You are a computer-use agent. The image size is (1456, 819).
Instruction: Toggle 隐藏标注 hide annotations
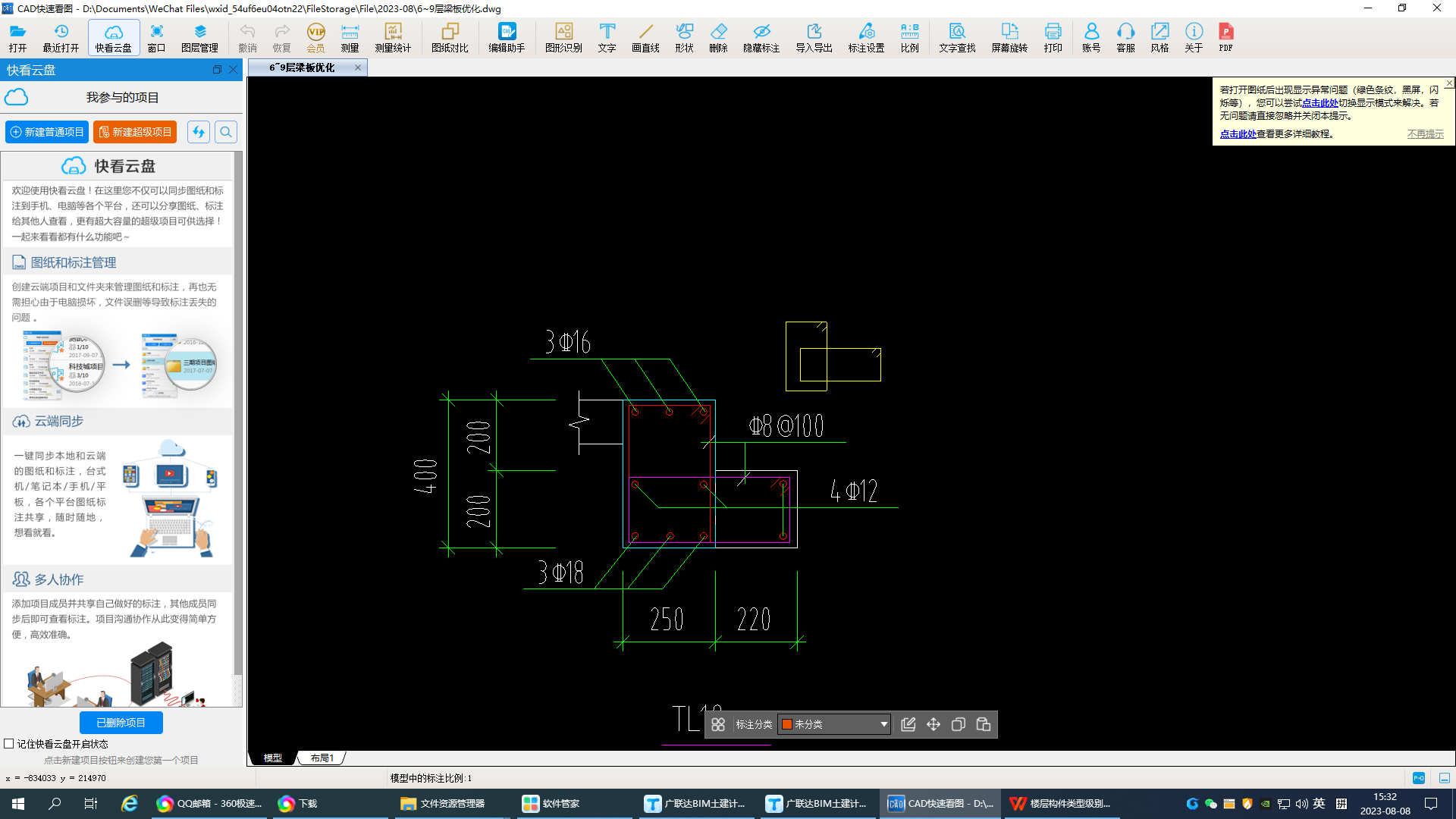(x=761, y=37)
